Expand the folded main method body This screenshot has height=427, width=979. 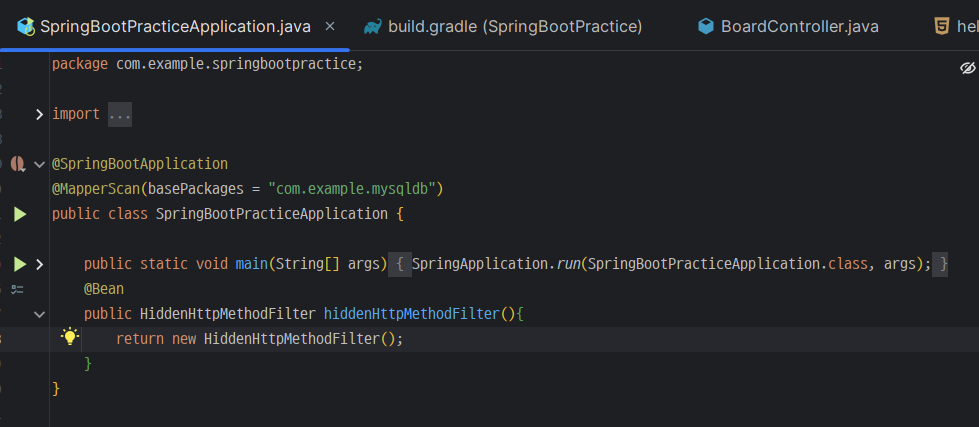tap(39, 264)
